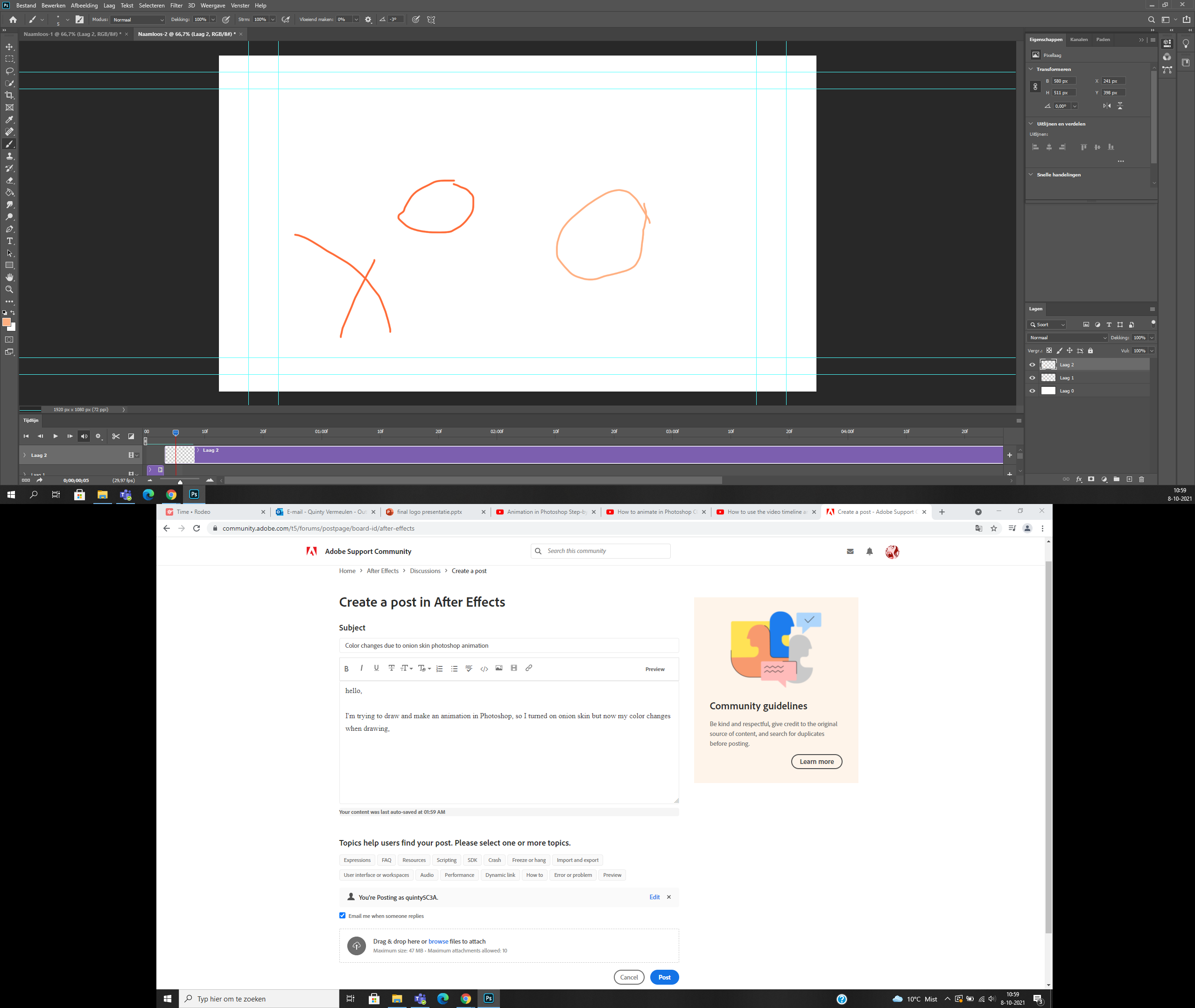The image size is (1195, 1008).
Task: Hide the Laag 2 layer
Action: 1033,364
